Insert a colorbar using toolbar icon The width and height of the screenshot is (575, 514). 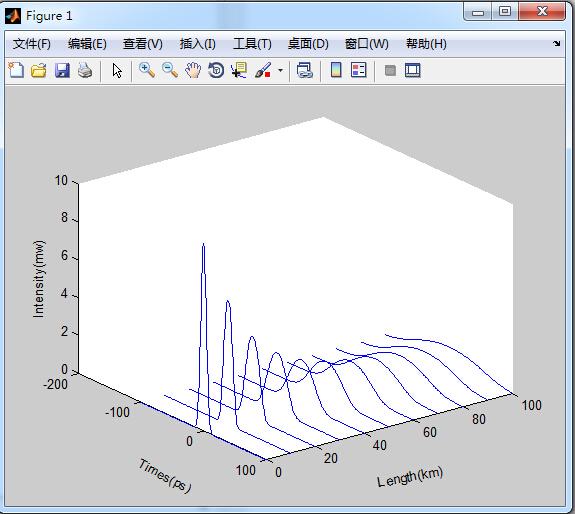(336, 70)
